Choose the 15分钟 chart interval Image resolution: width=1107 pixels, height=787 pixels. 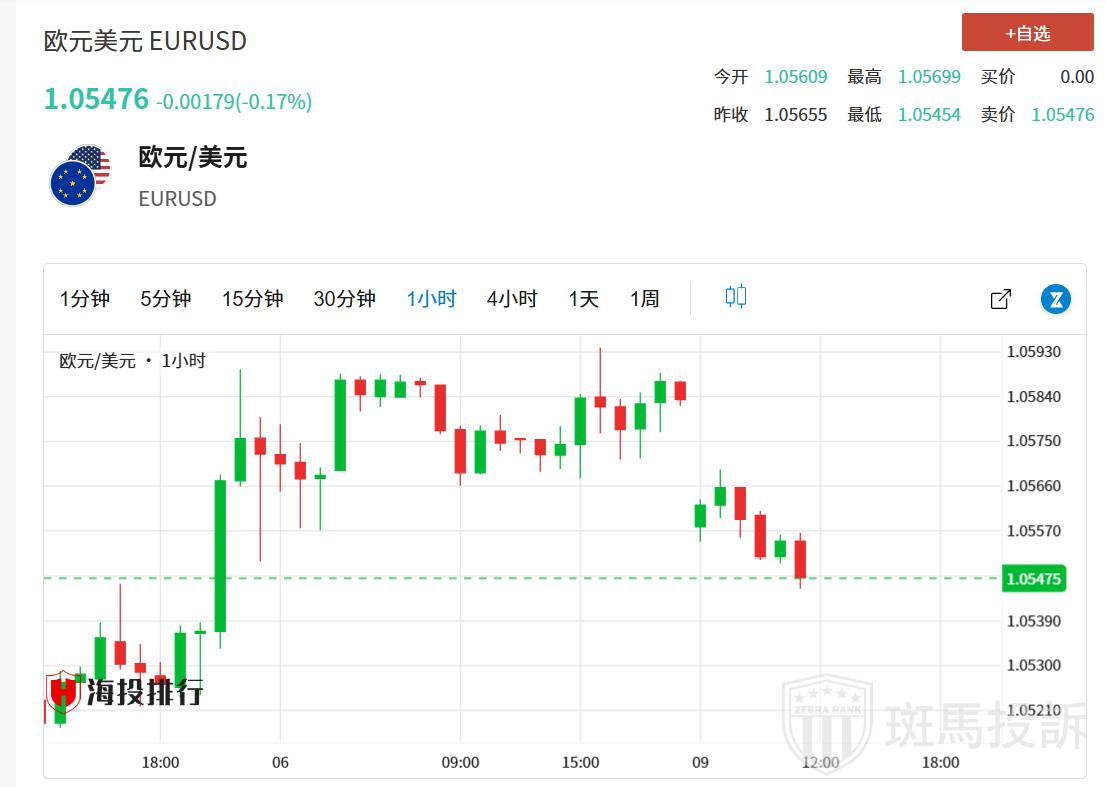(252, 299)
